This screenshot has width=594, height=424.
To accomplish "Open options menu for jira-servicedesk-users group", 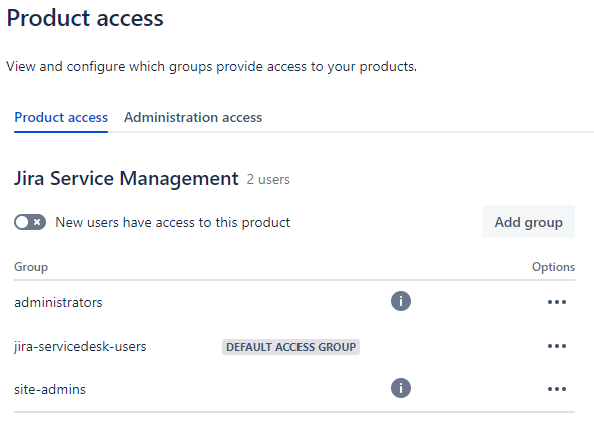I will click(x=557, y=346).
